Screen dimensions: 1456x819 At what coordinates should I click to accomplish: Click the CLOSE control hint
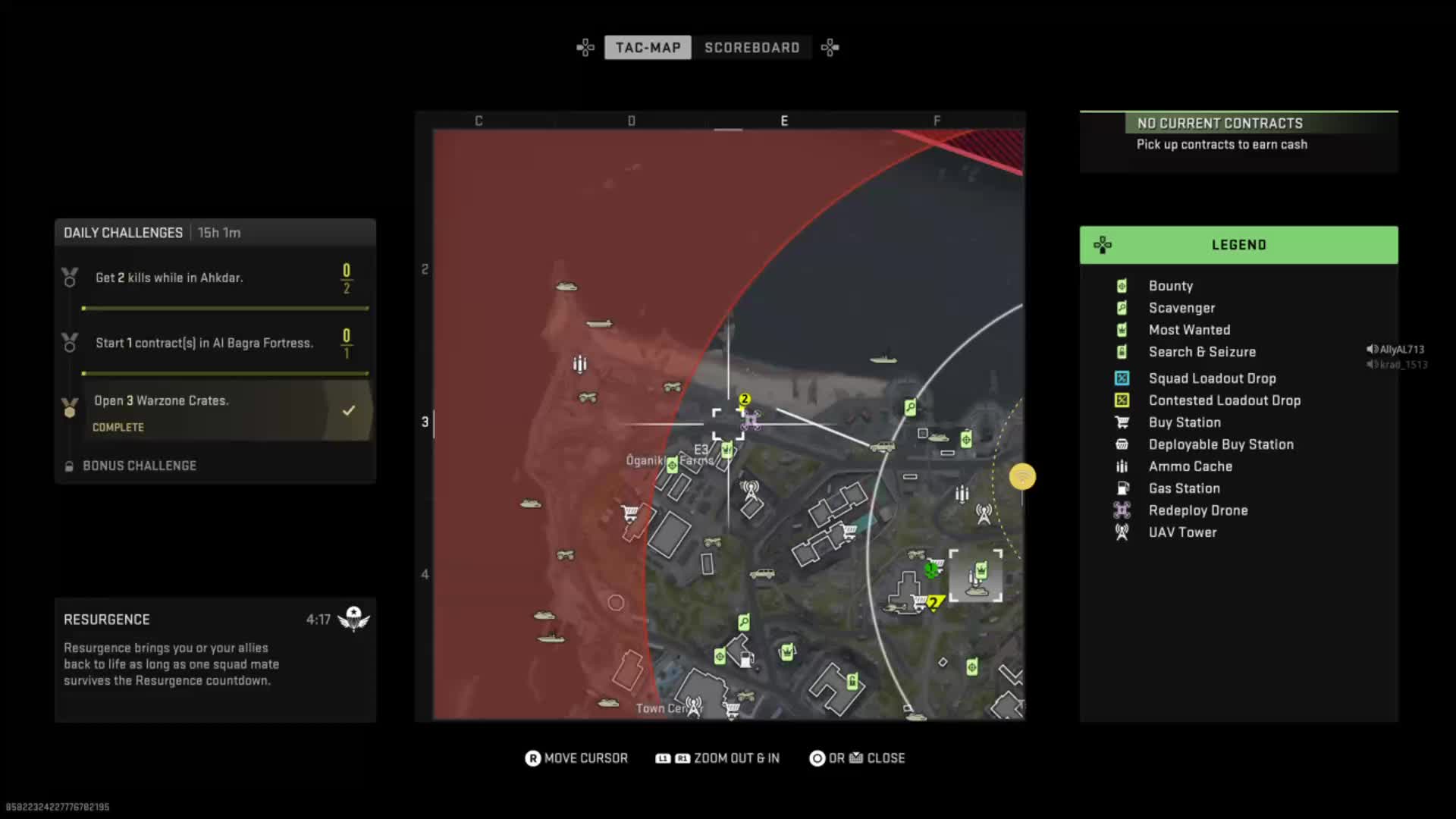(x=857, y=758)
